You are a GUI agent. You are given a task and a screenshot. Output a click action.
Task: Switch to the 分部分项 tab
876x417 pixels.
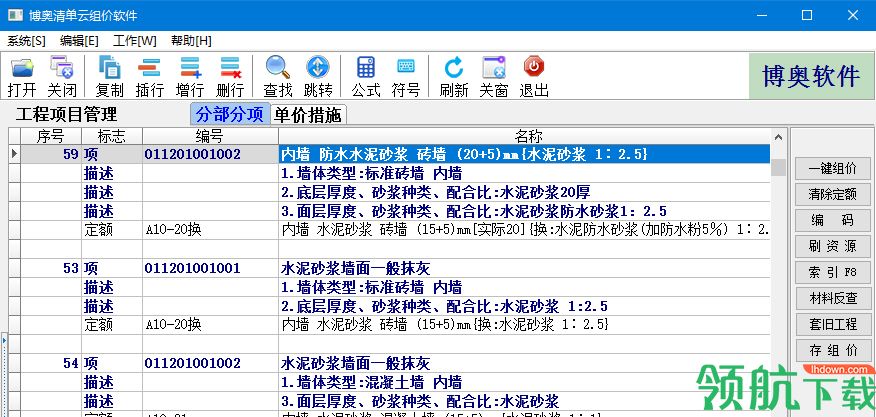[x=230, y=115]
